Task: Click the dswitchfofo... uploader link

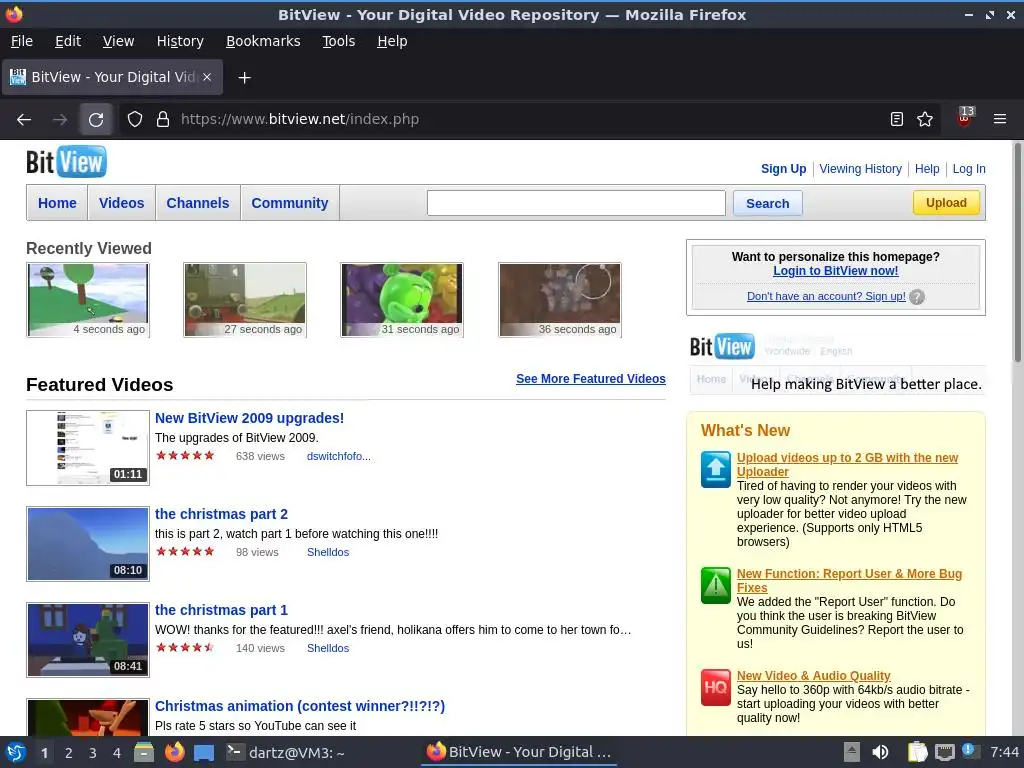Action: (338, 456)
